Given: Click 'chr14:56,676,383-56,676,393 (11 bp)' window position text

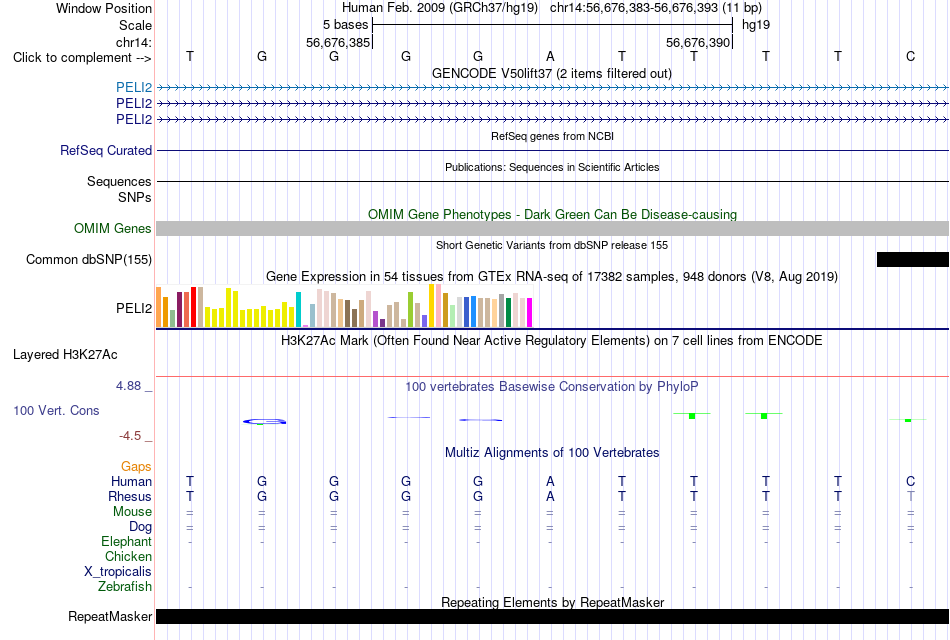Looking at the screenshot, I should click(656, 8).
